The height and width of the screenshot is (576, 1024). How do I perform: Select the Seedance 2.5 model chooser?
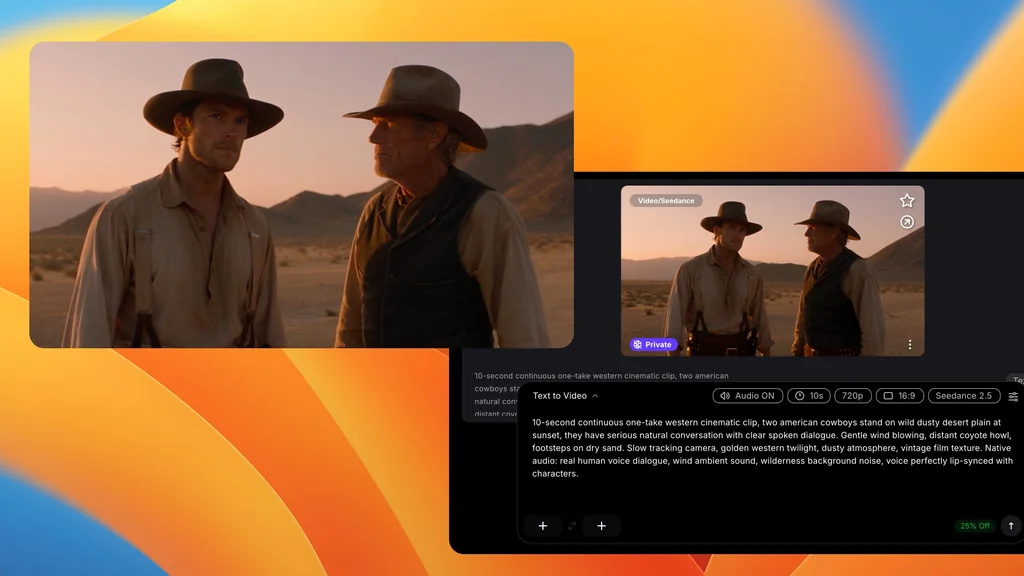[963, 396]
